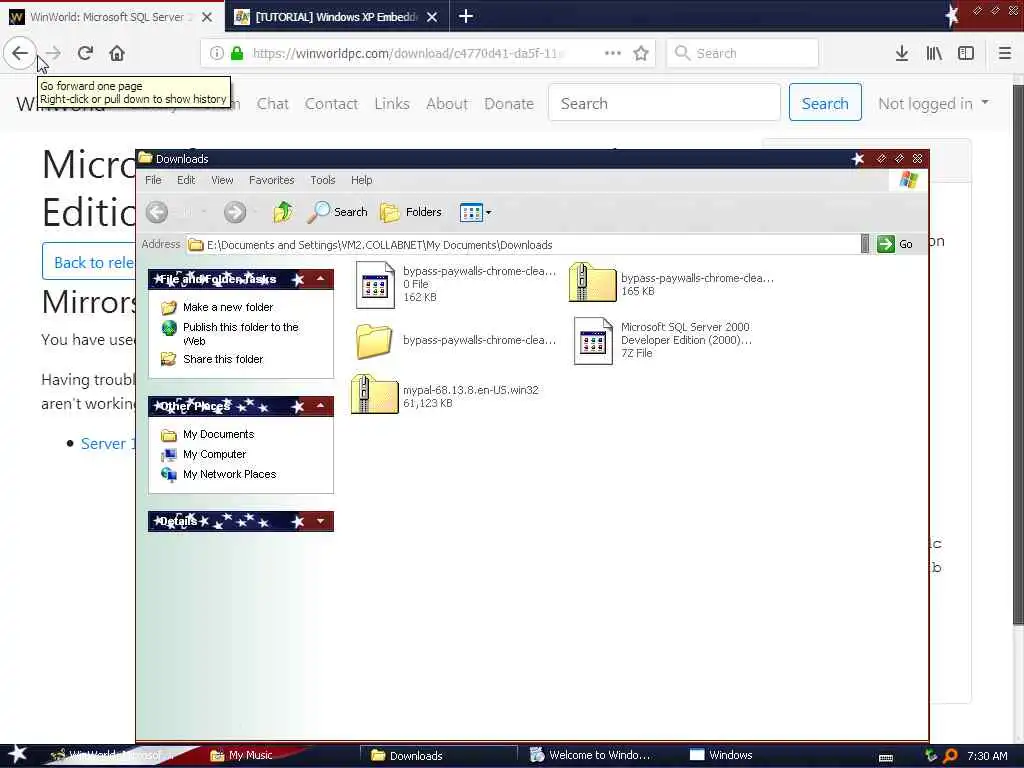Screen dimensions: 1024x768
Task: Click the blue Search button on WinWorld
Action: click(x=825, y=103)
